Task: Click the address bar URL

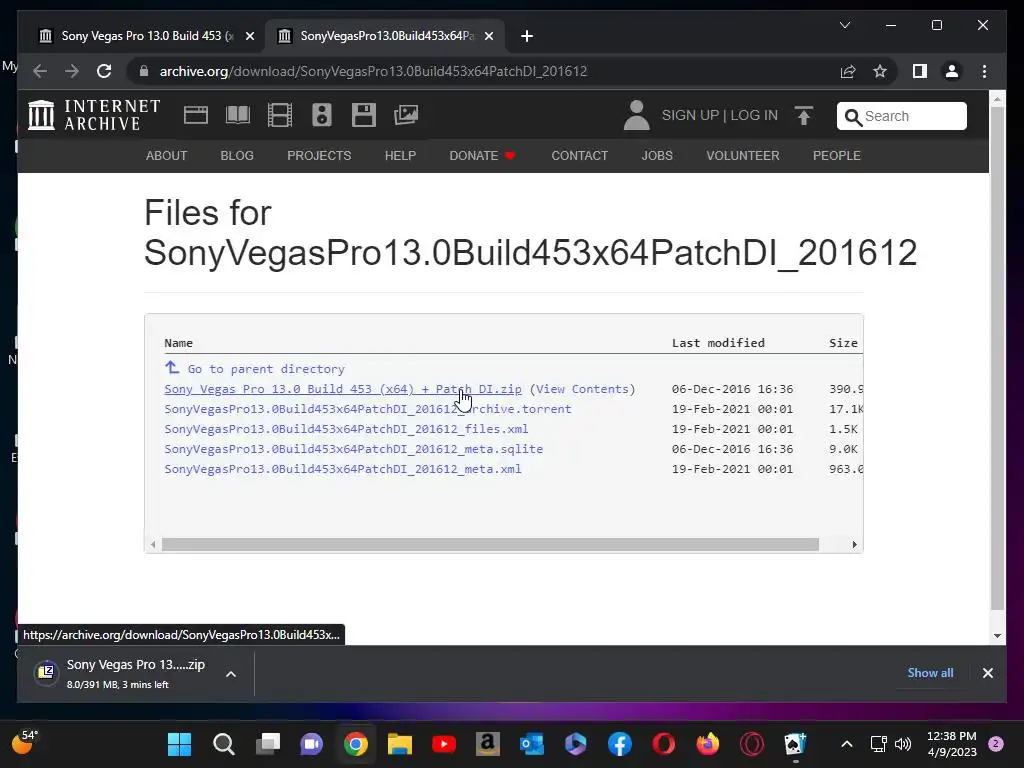Action: tap(374, 71)
